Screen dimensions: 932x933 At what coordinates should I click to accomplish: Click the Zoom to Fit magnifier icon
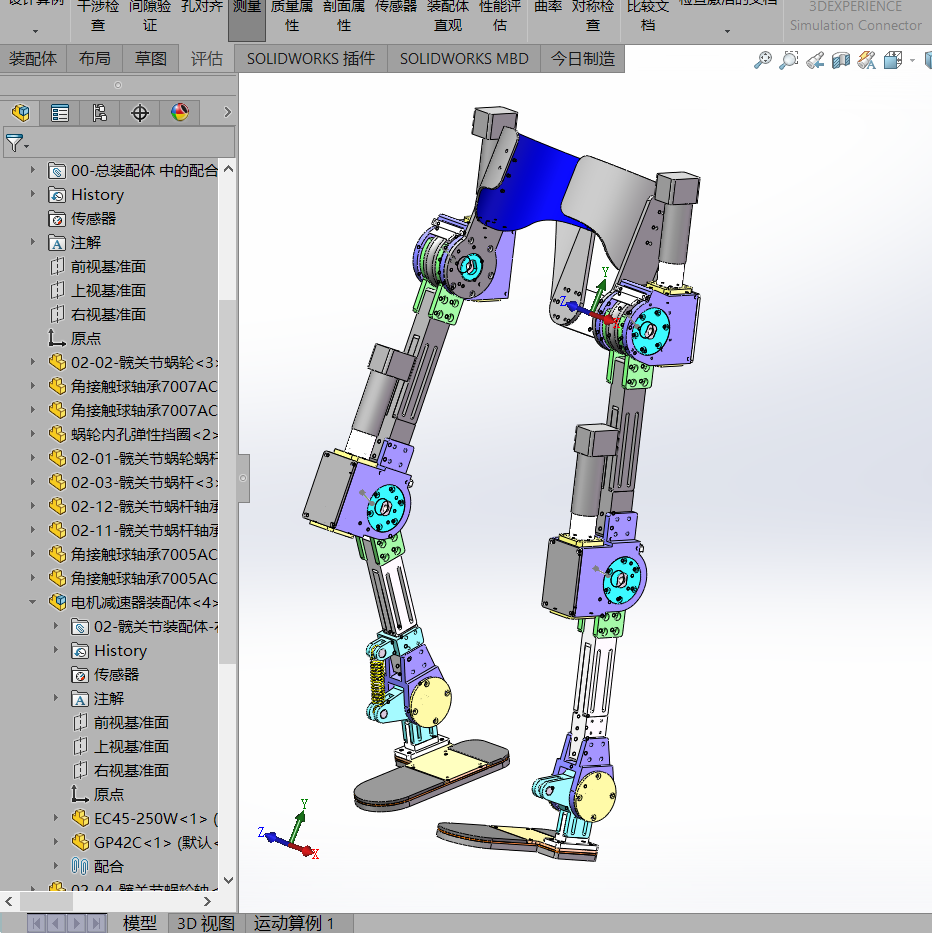[762, 60]
